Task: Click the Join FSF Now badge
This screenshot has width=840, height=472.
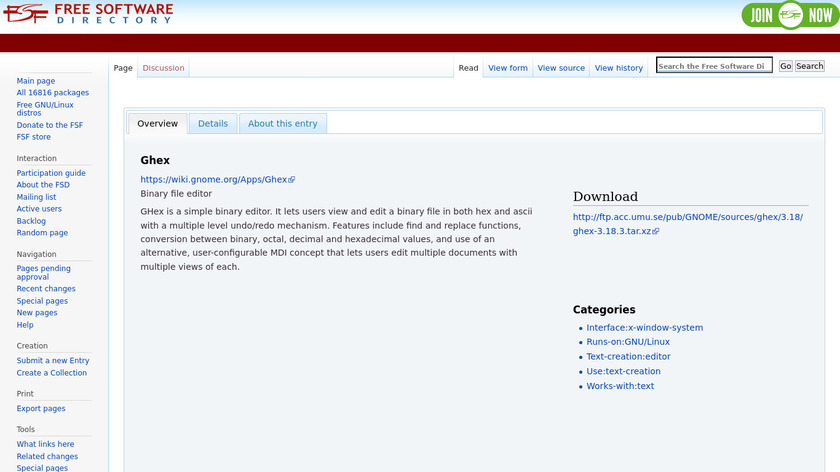Action: 790,15
